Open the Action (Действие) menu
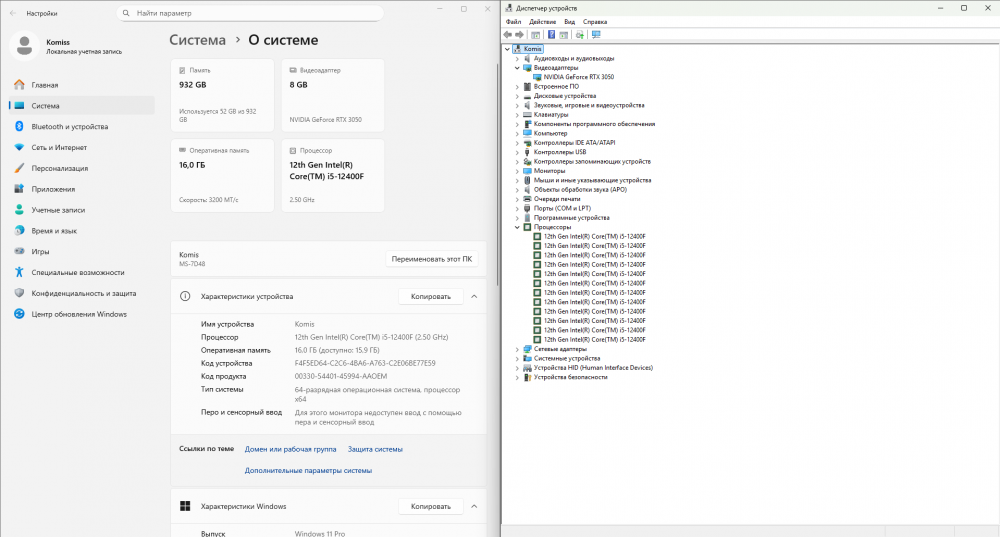 coord(543,21)
